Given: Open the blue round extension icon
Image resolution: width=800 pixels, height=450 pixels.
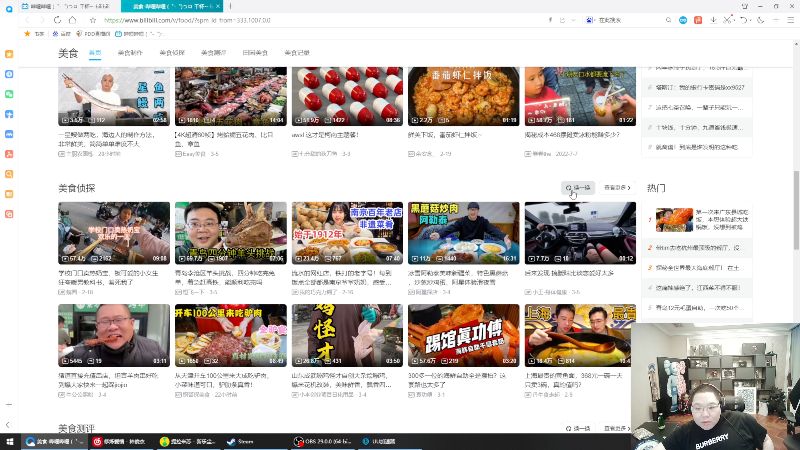Looking at the screenshot, I should click(683, 20).
